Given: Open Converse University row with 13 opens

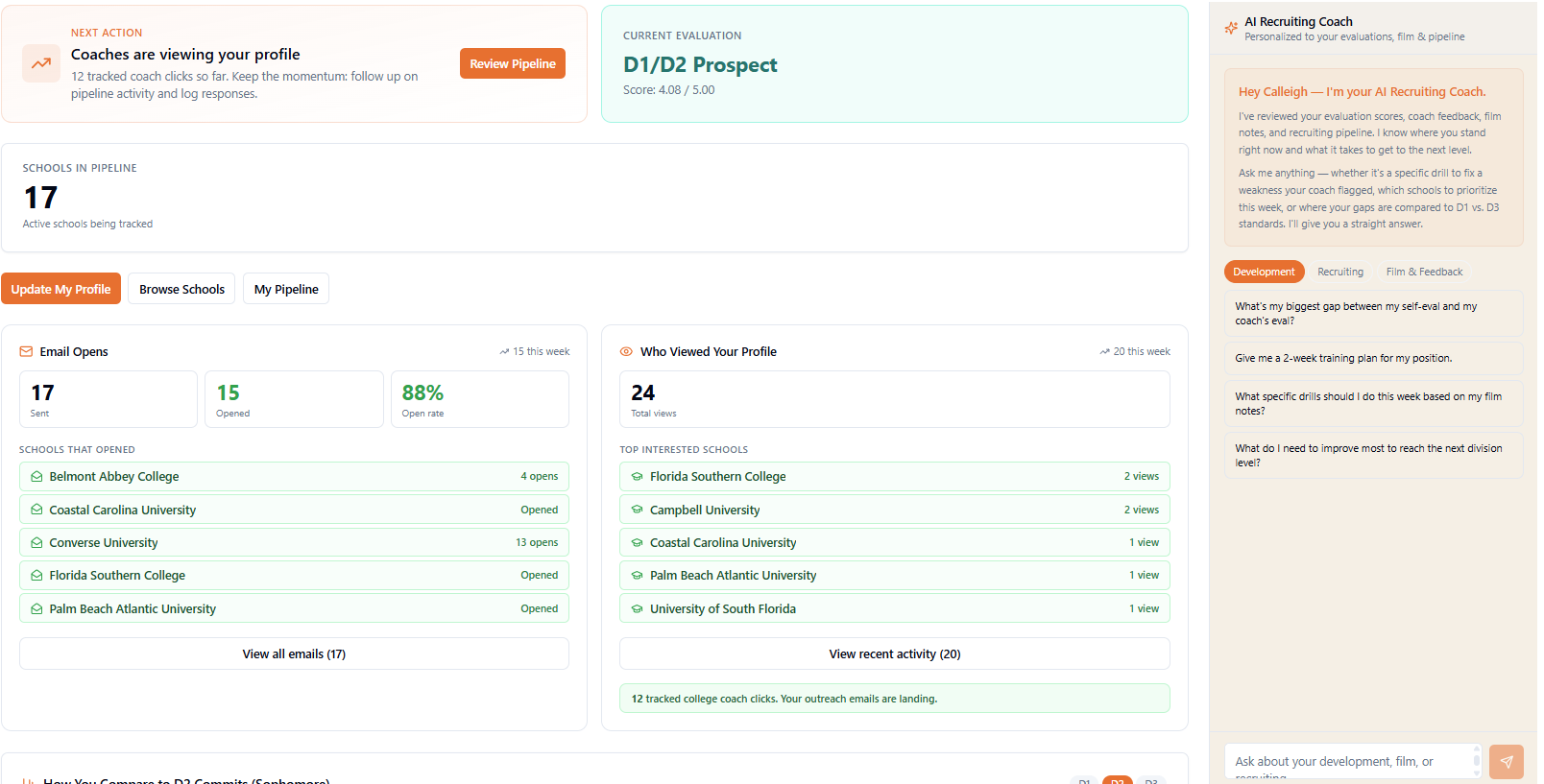Looking at the screenshot, I should click(x=294, y=543).
